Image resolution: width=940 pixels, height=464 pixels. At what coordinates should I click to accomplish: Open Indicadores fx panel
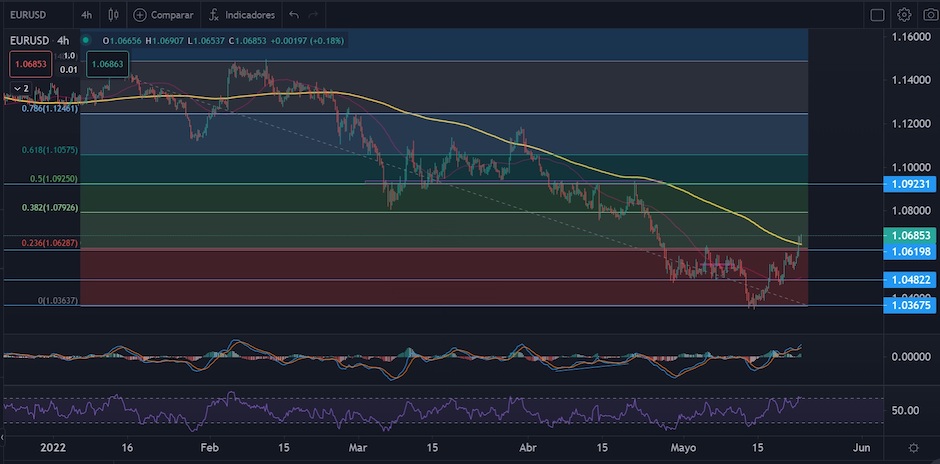tap(214, 15)
